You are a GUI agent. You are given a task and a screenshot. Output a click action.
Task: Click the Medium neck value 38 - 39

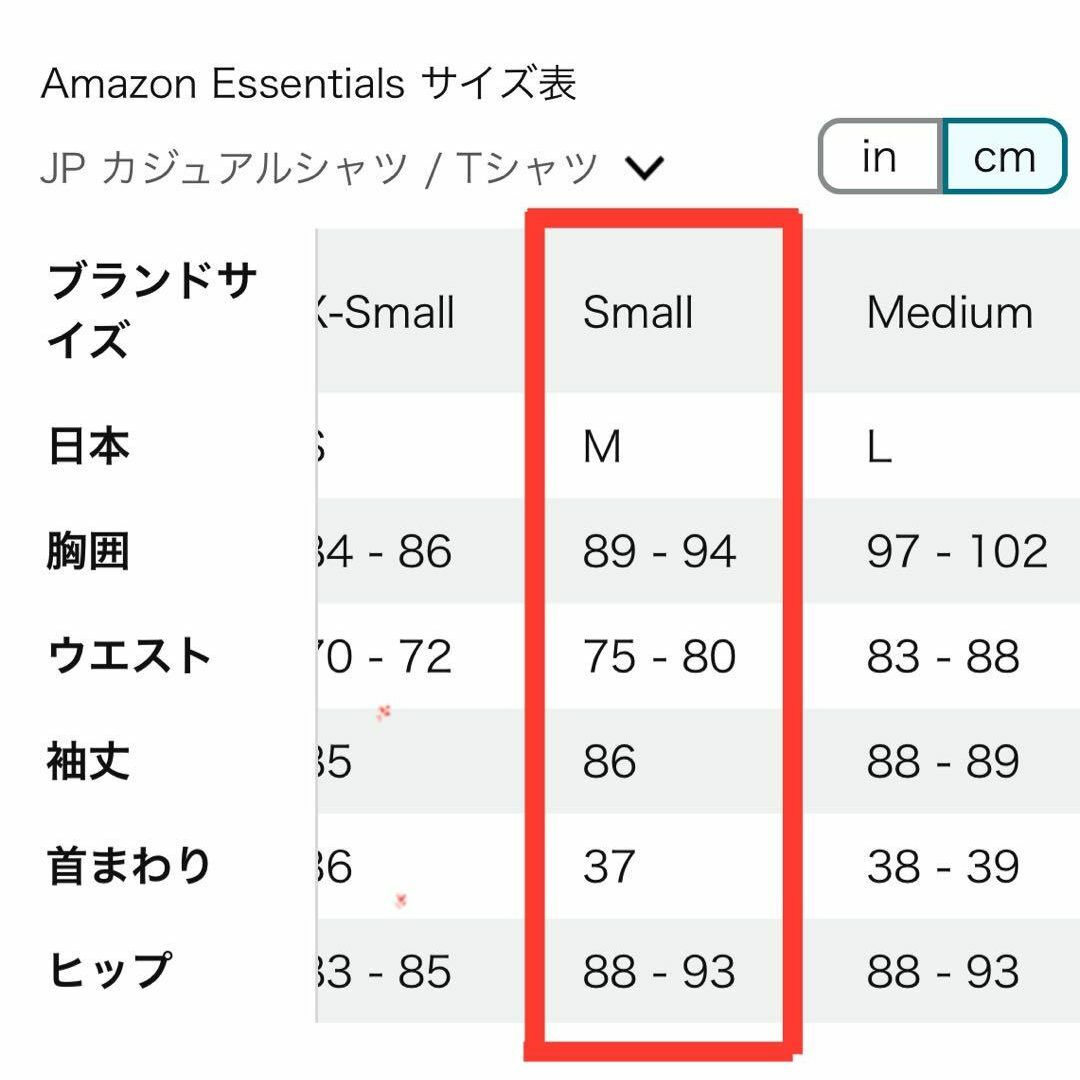[x=943, y=866]
